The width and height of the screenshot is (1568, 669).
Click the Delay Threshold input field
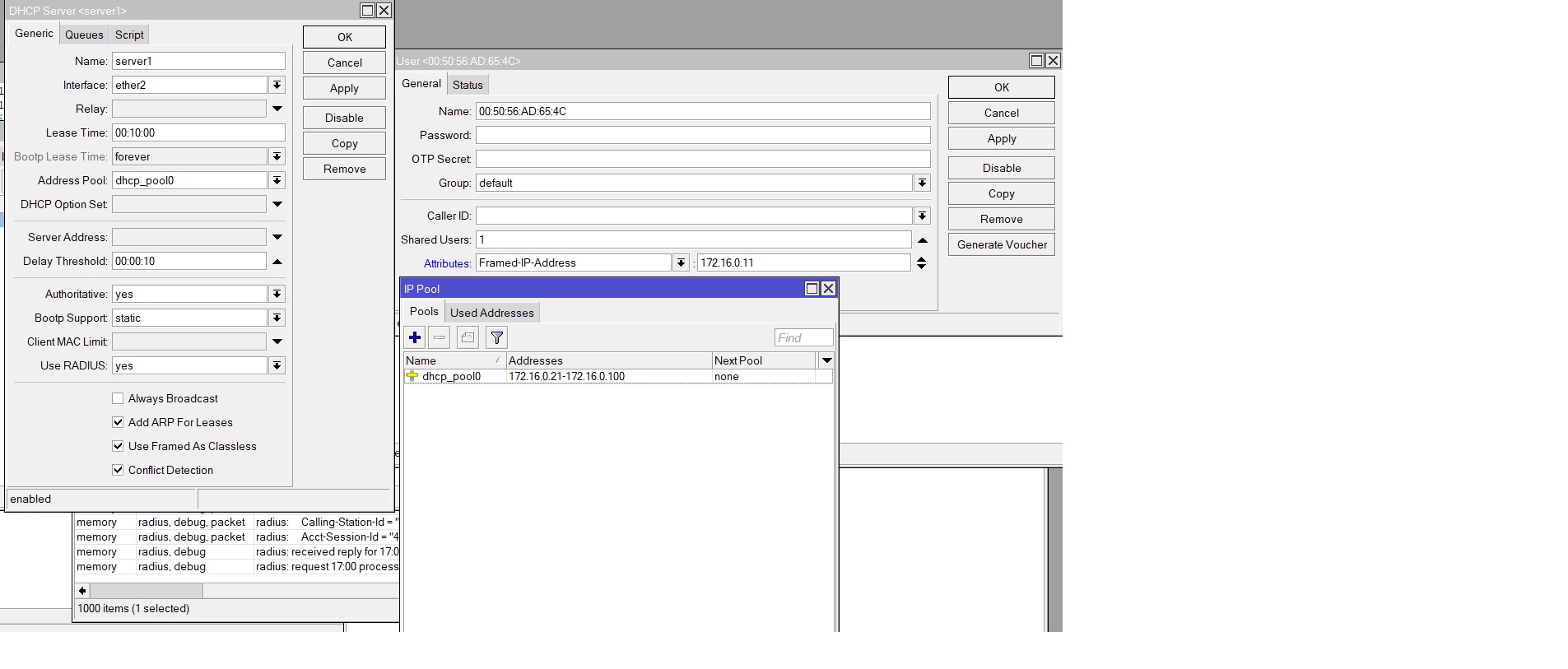click(189, 261)
